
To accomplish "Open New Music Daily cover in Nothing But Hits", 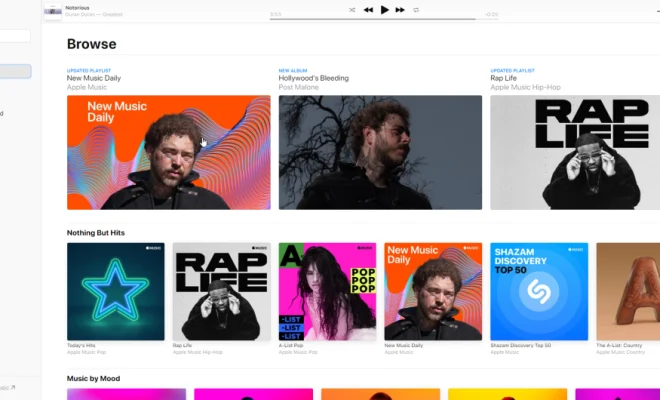I will coord(433,291).
